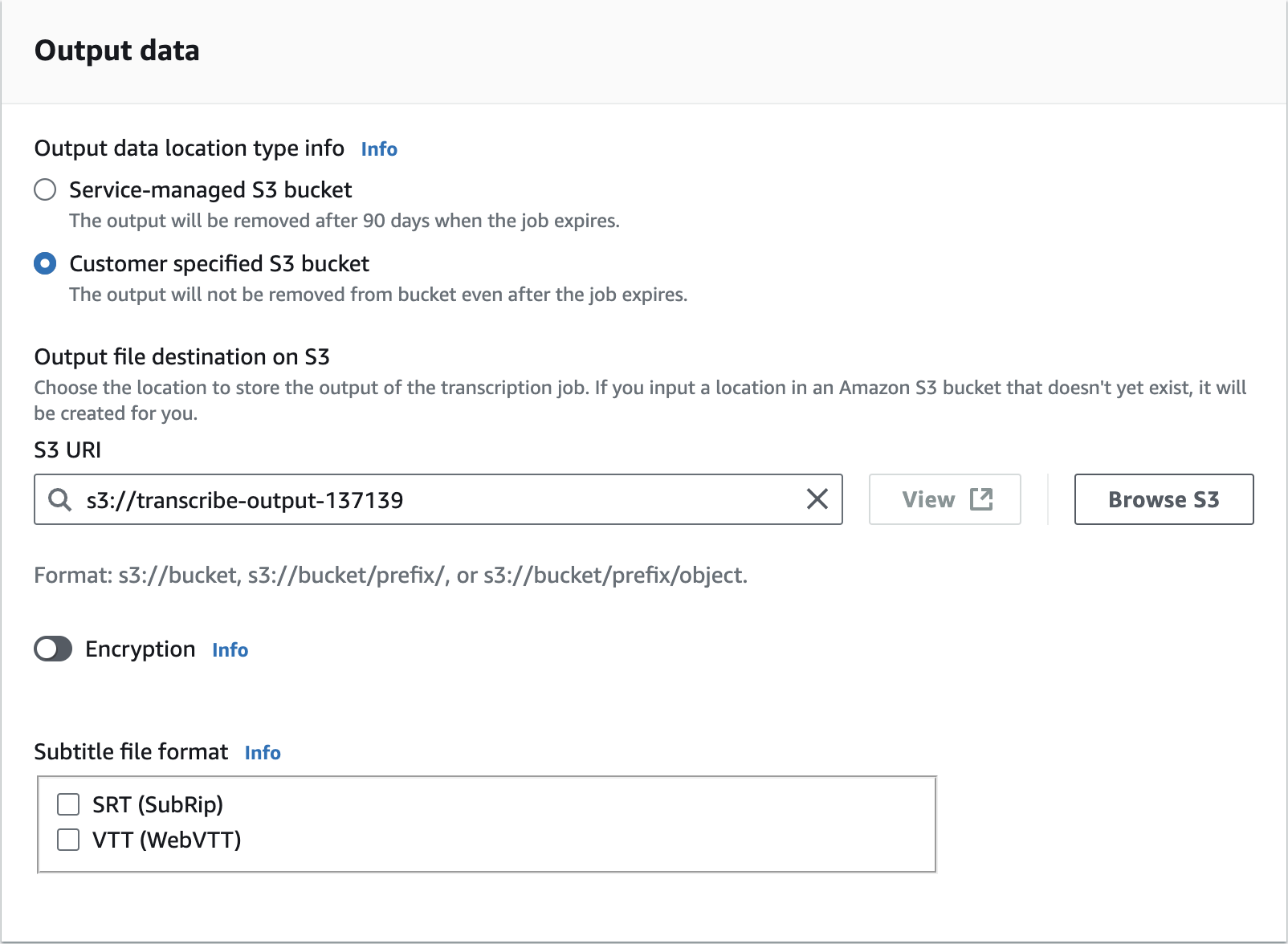This screenshot has height=944, width=1288.
Task: Click the Service-managed S3 bucket label text
Action: click(210, 190)
